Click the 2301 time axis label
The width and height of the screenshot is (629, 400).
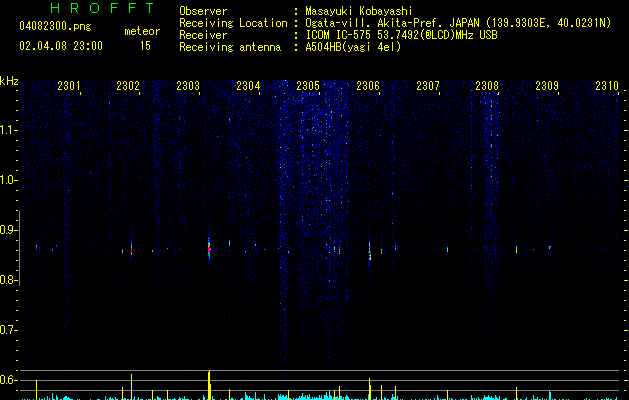click(x=69, y=86)
